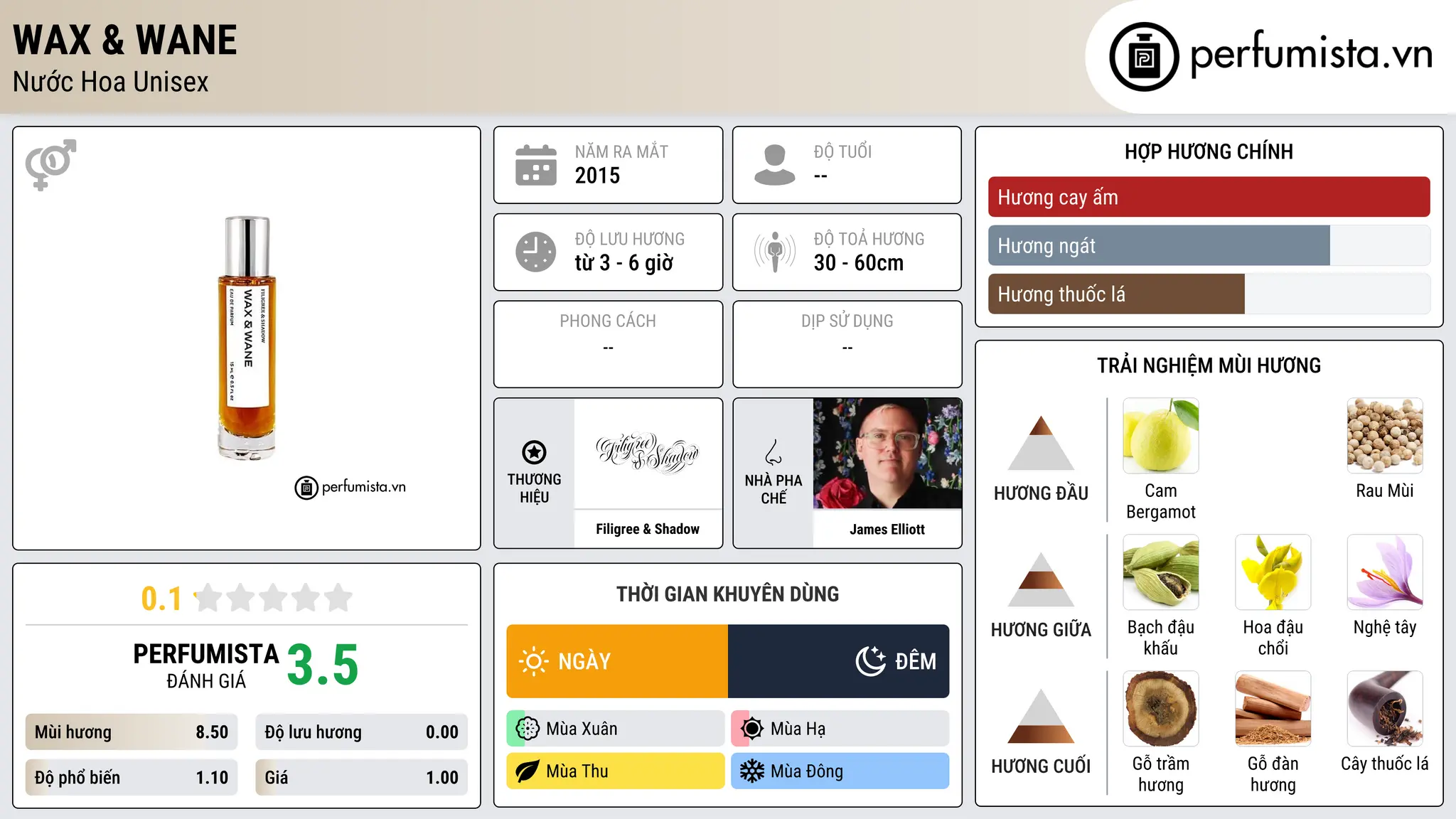Click the Thời Gian Khuyên Dùng heading
Viewport: 1456px width, 819px height.
(x=727, y=594)
